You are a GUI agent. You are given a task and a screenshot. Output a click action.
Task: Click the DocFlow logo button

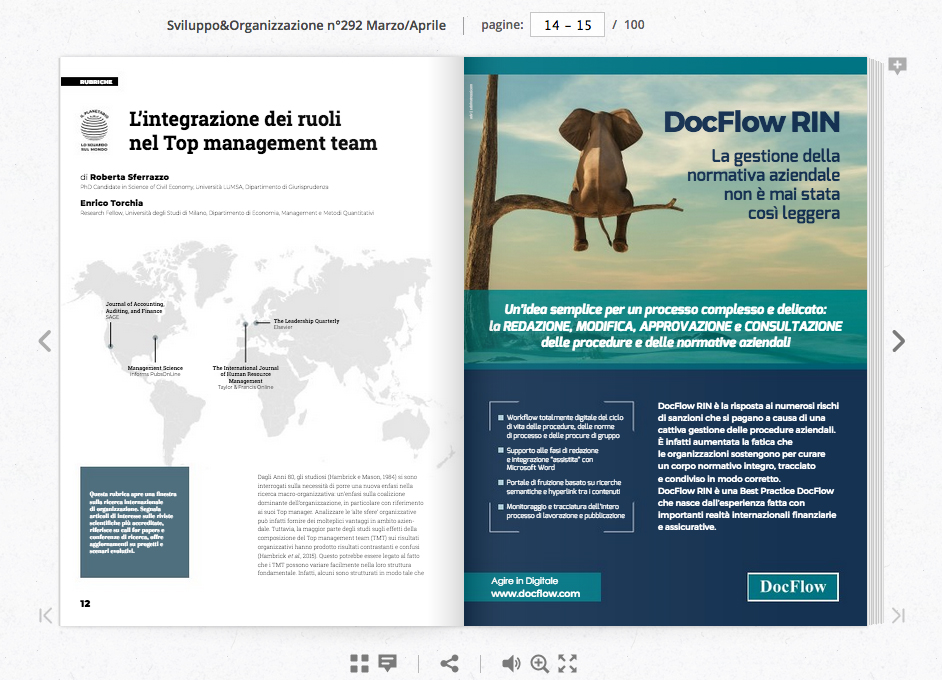[x=793, y=587]
